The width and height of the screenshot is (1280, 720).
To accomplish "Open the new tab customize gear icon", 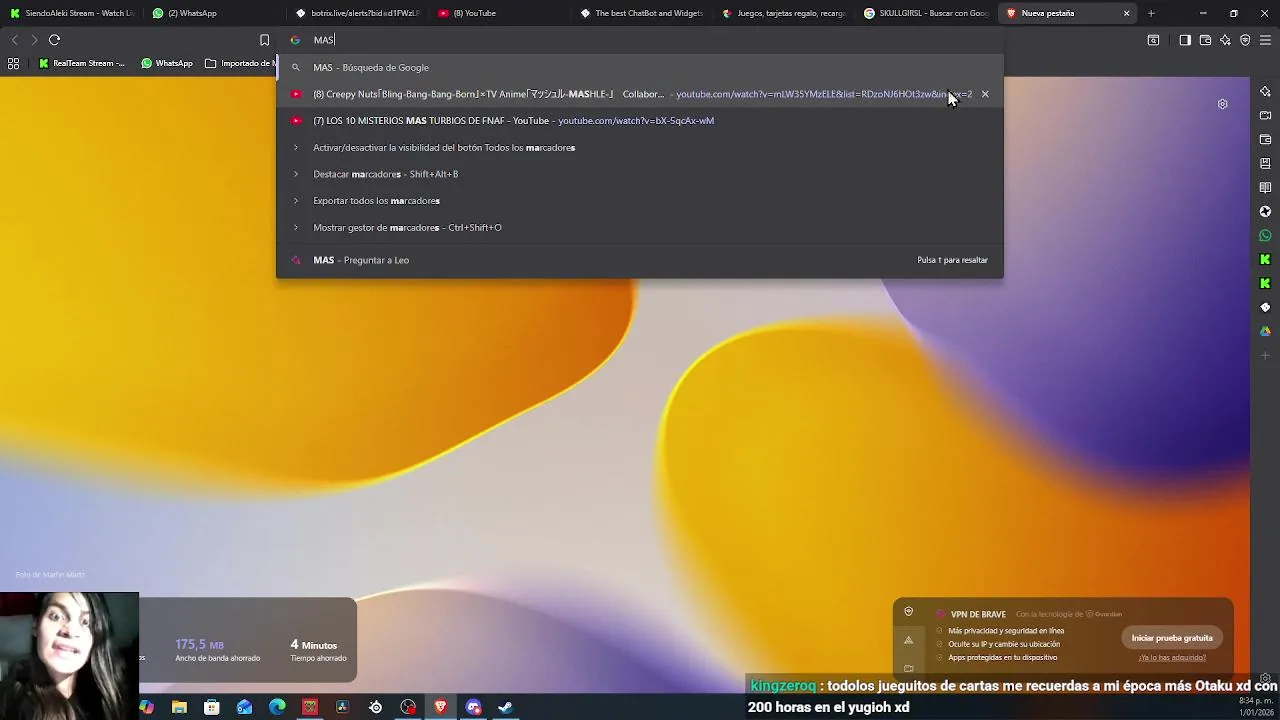I will 1222,104.
